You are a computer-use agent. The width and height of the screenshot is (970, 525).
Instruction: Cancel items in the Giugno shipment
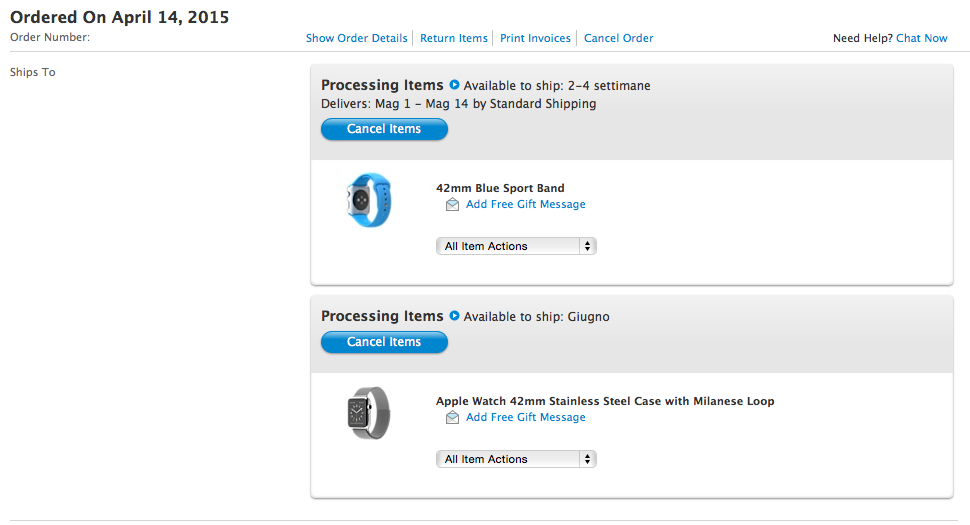tap(384, 342)
